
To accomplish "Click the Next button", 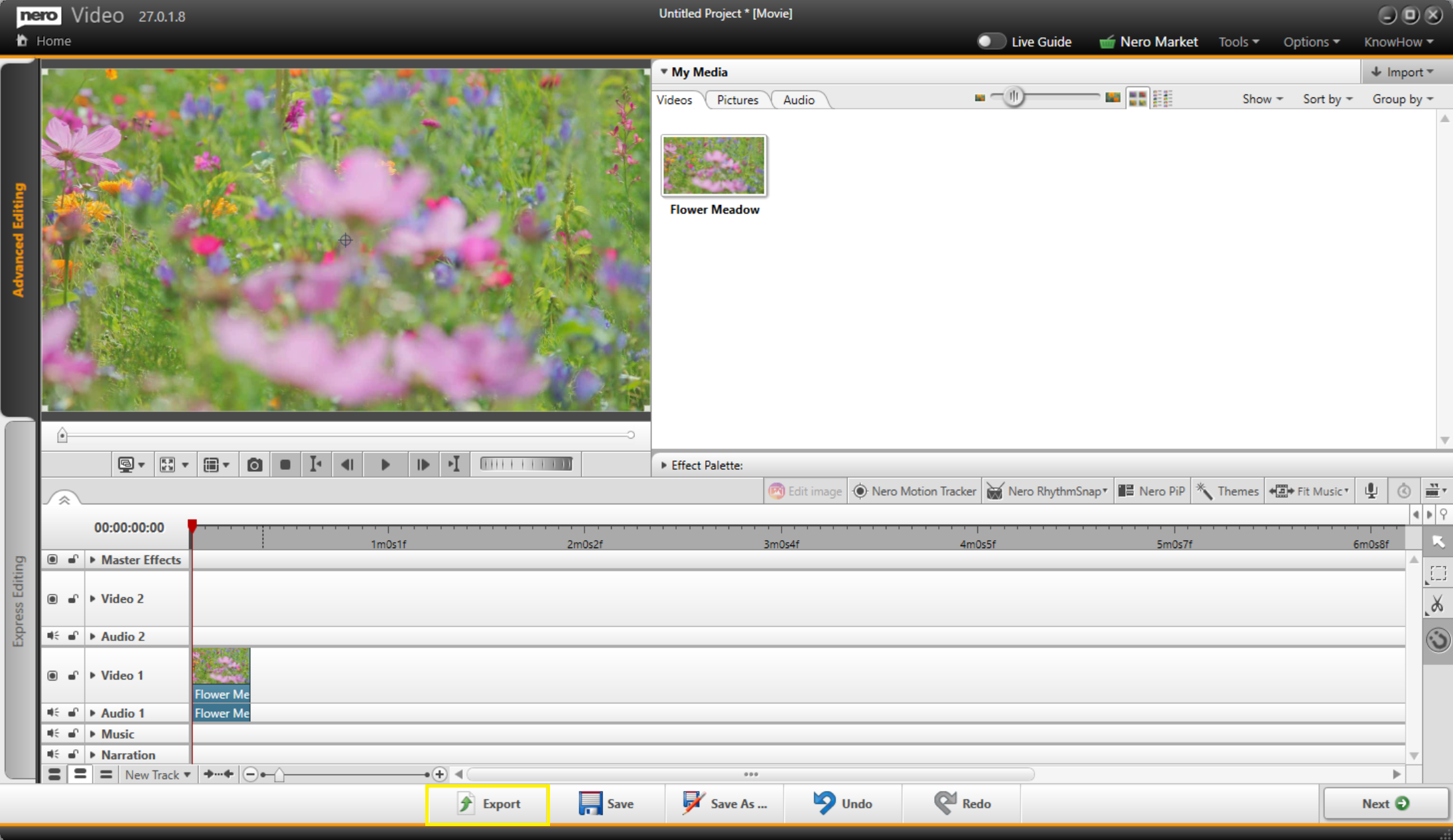I will point(1385,804).
